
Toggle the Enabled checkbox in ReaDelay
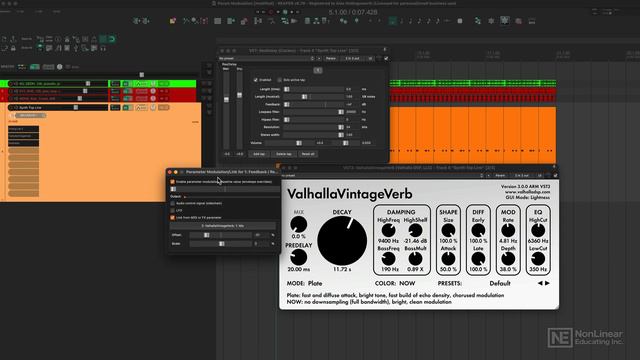pos(256,80)
